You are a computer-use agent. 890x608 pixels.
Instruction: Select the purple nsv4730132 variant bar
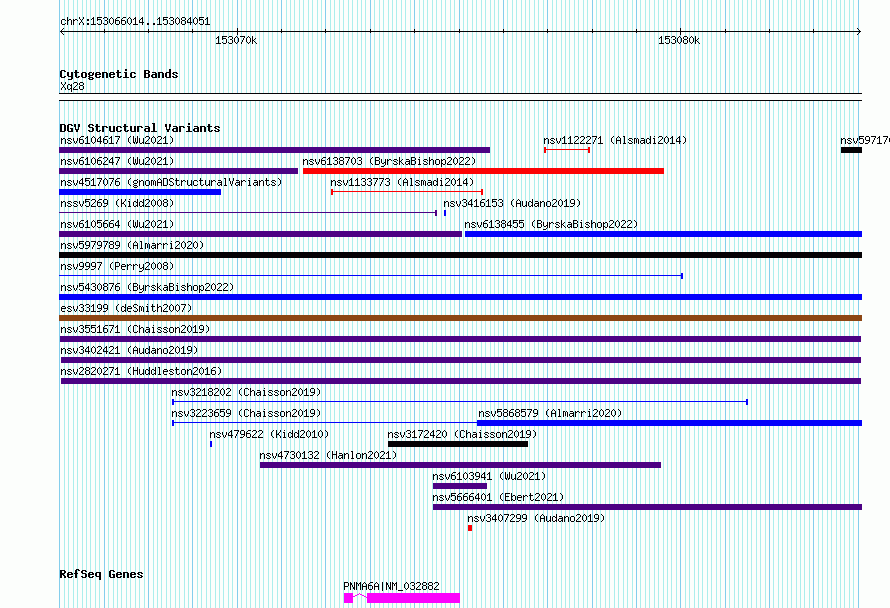(460, 465)
